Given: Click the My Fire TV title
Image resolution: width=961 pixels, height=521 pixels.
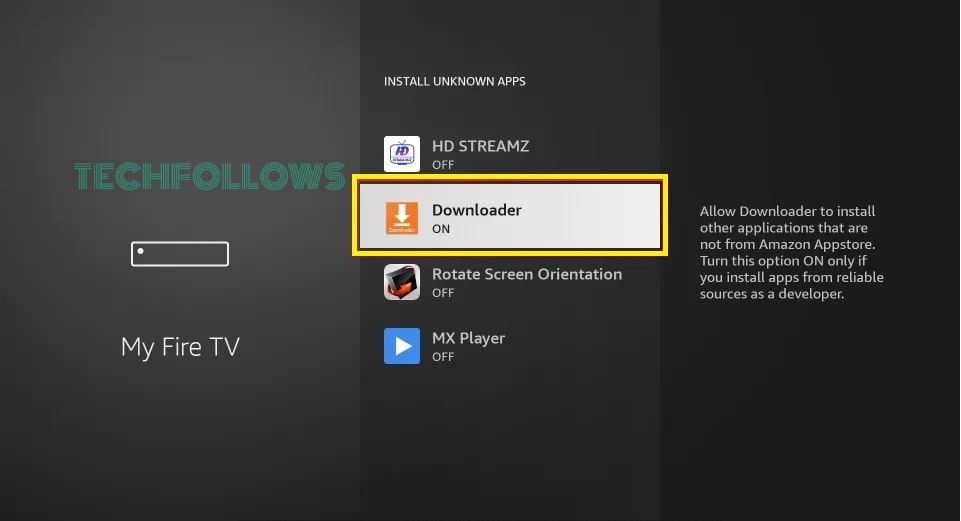Looking at the screenshot, I should click(x=180, y=347).
